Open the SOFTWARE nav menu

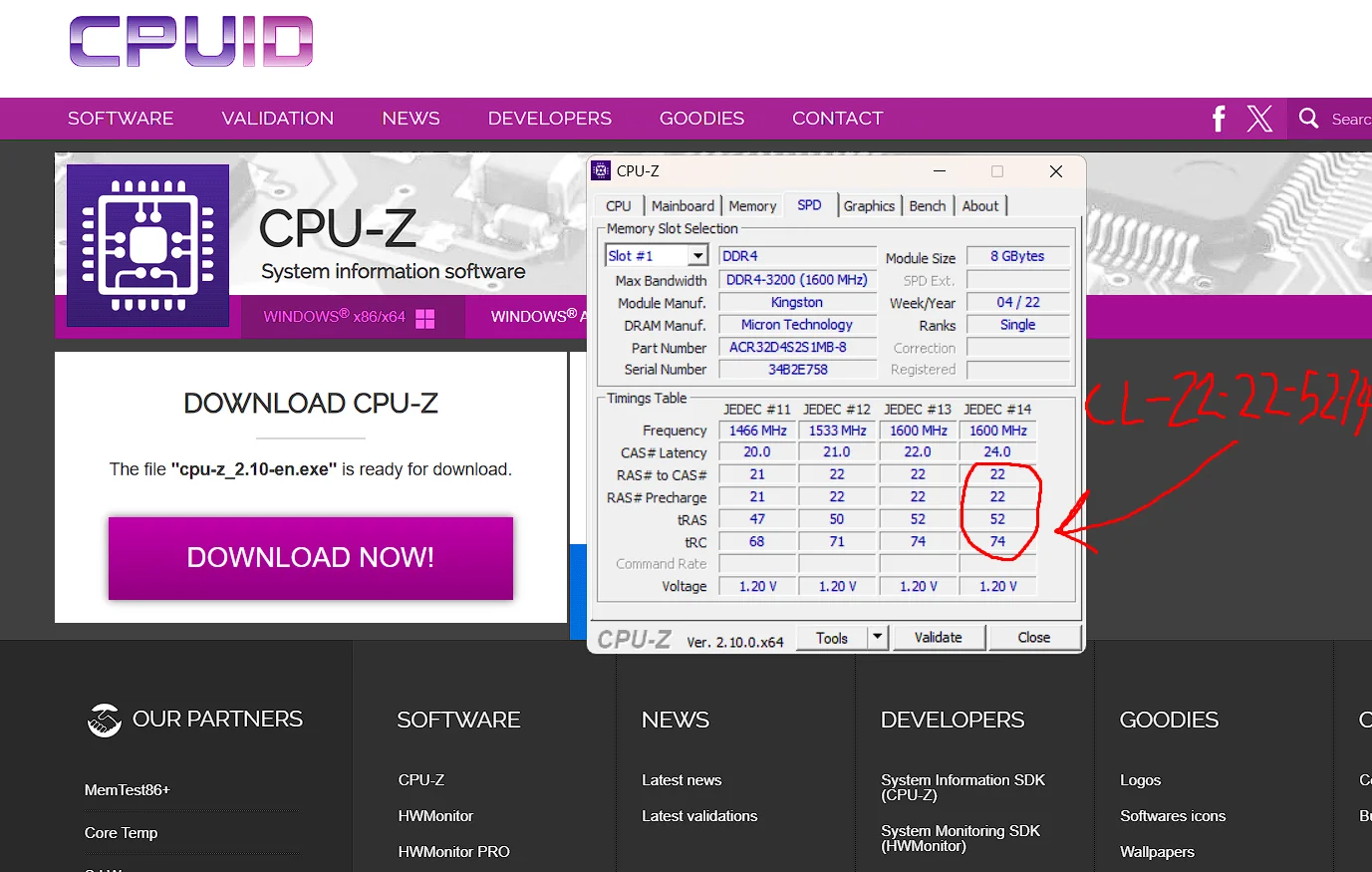tap(121, 119)
